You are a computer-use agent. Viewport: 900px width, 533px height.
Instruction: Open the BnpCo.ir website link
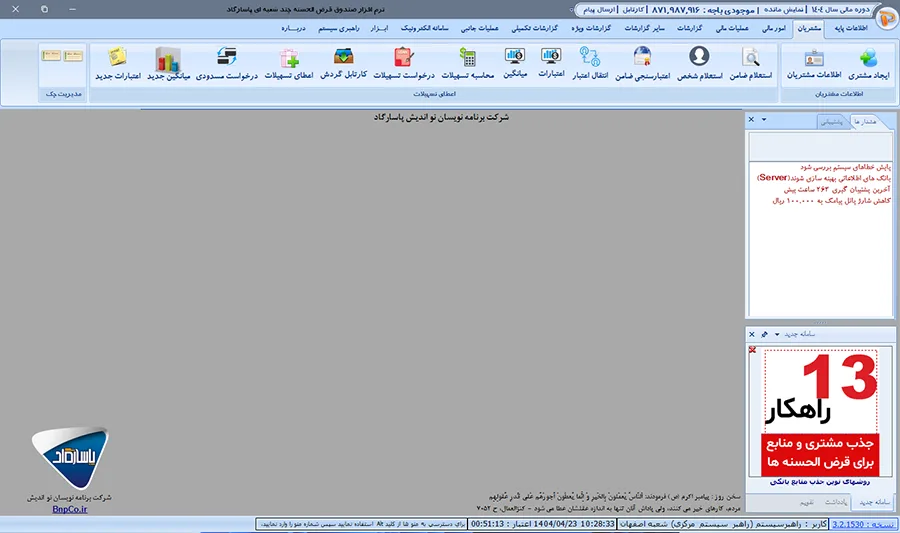(x=69, y=509)
